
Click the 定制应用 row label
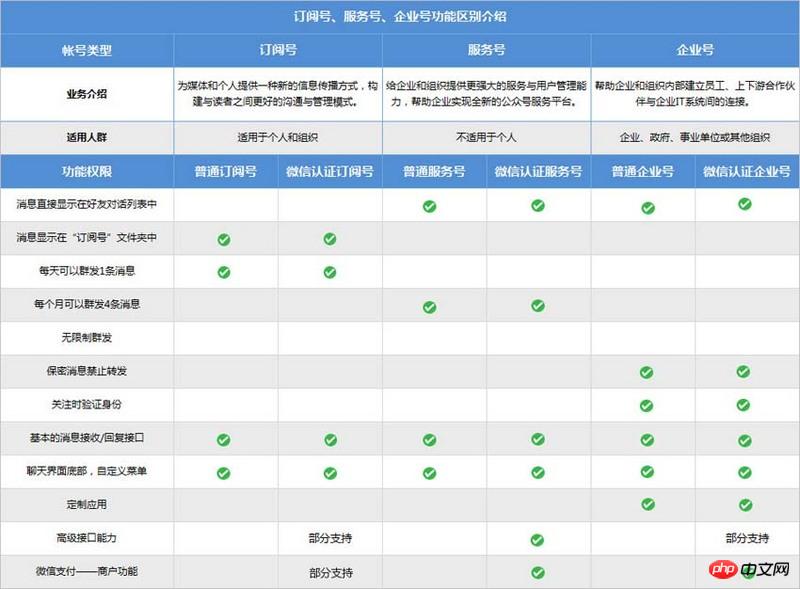click(87, 504)
